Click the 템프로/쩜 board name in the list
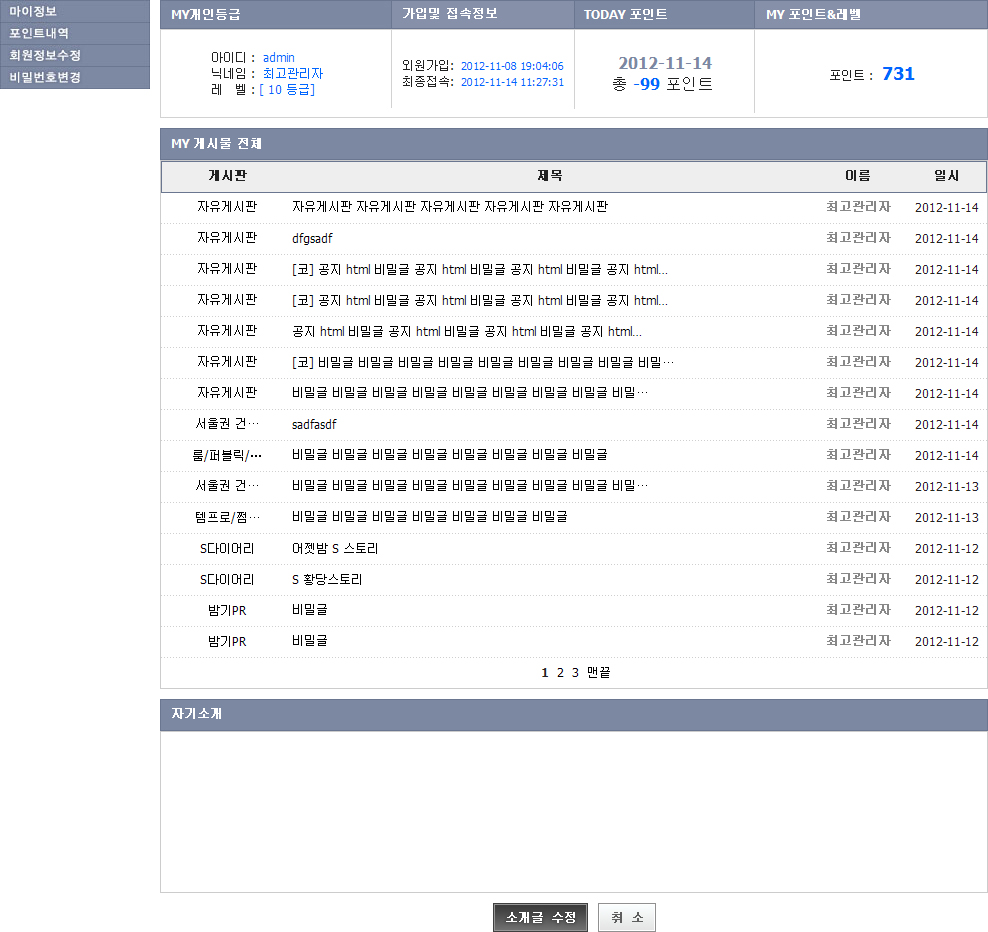 [x=227, y=518]
